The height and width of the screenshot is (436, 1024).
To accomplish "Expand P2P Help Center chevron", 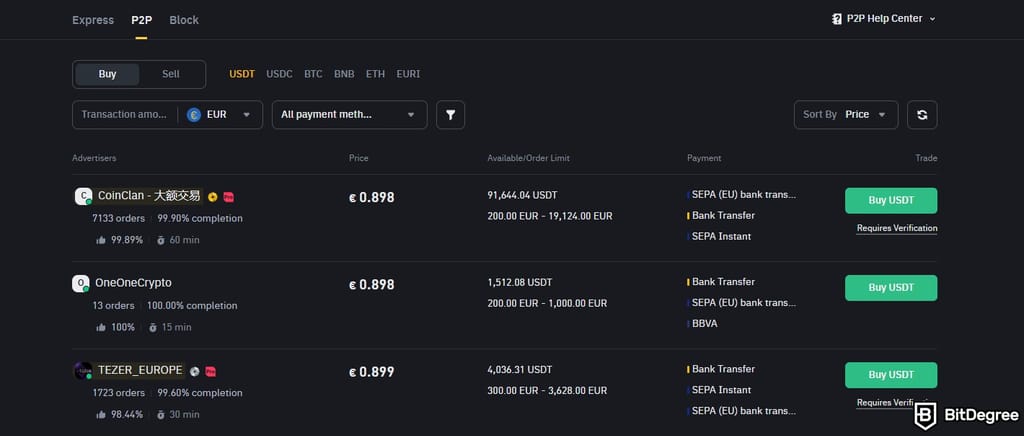I will [933, 19].
